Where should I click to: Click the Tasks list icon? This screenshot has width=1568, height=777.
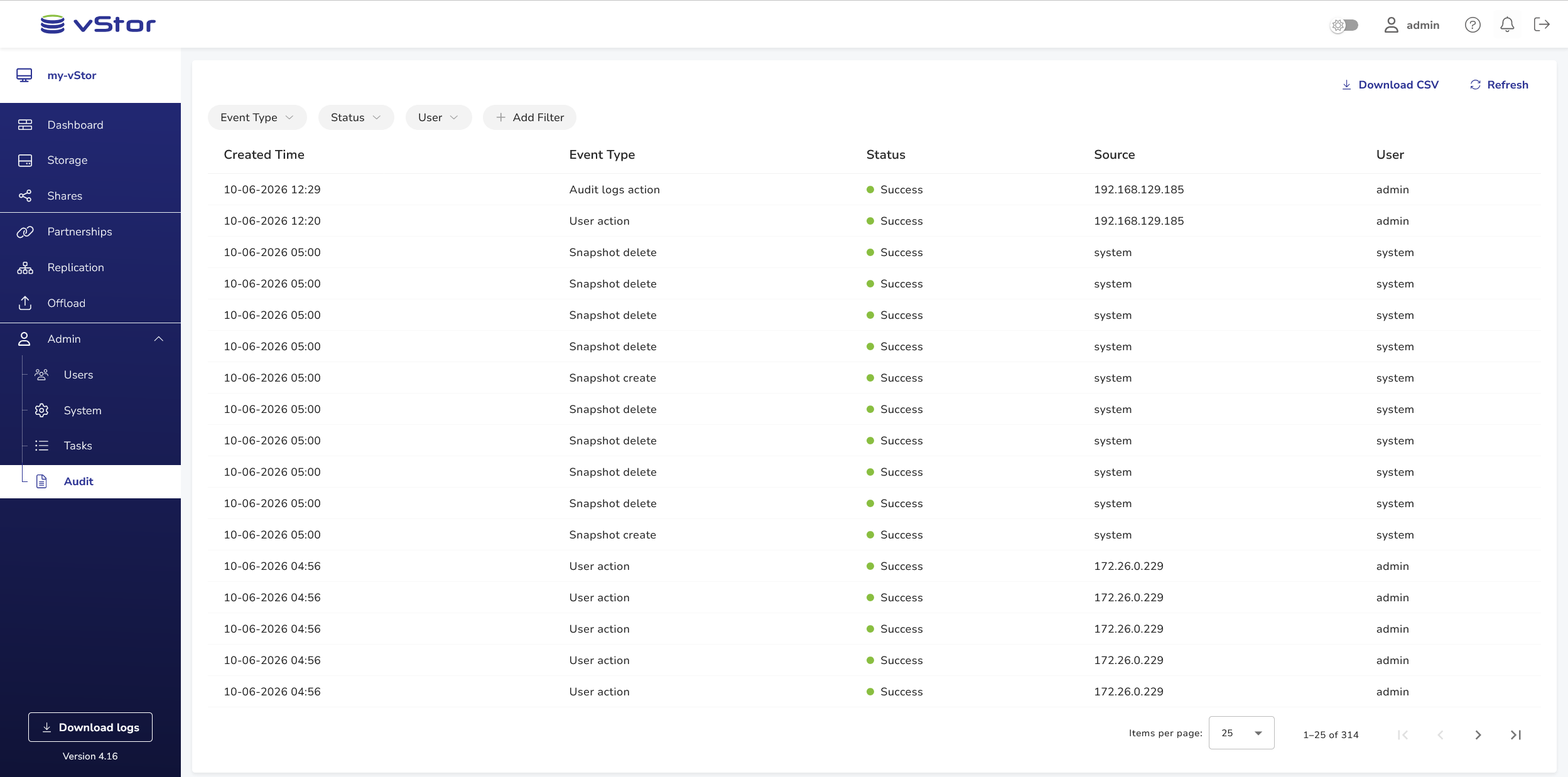[41, 446]
